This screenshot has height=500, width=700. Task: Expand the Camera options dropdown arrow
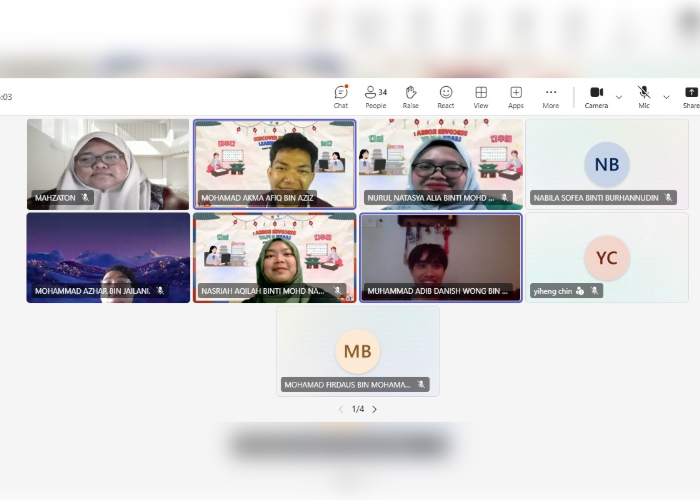(619, 97)
